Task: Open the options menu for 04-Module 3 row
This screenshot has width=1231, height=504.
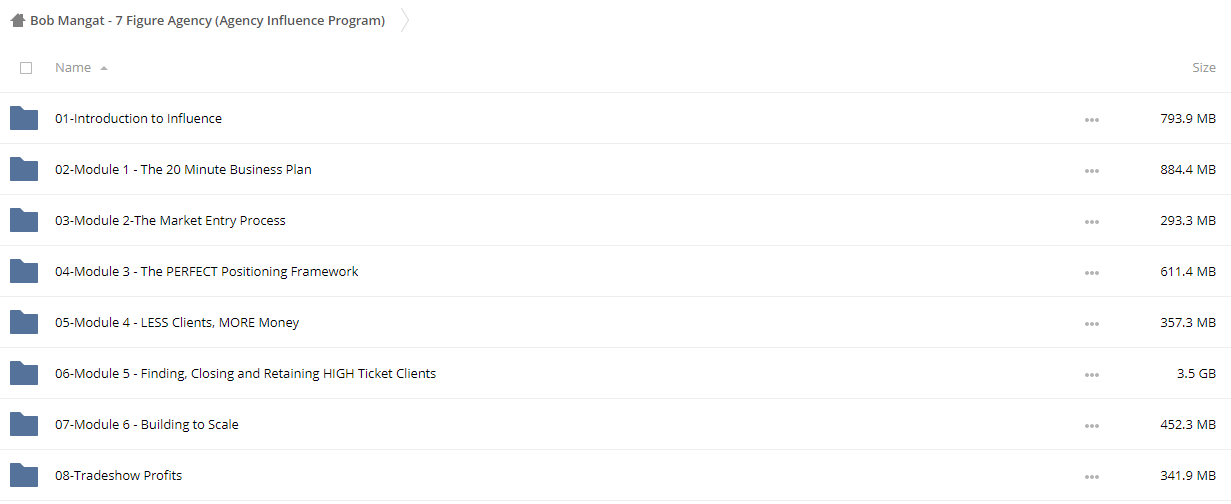Action: coord(1091,273)
